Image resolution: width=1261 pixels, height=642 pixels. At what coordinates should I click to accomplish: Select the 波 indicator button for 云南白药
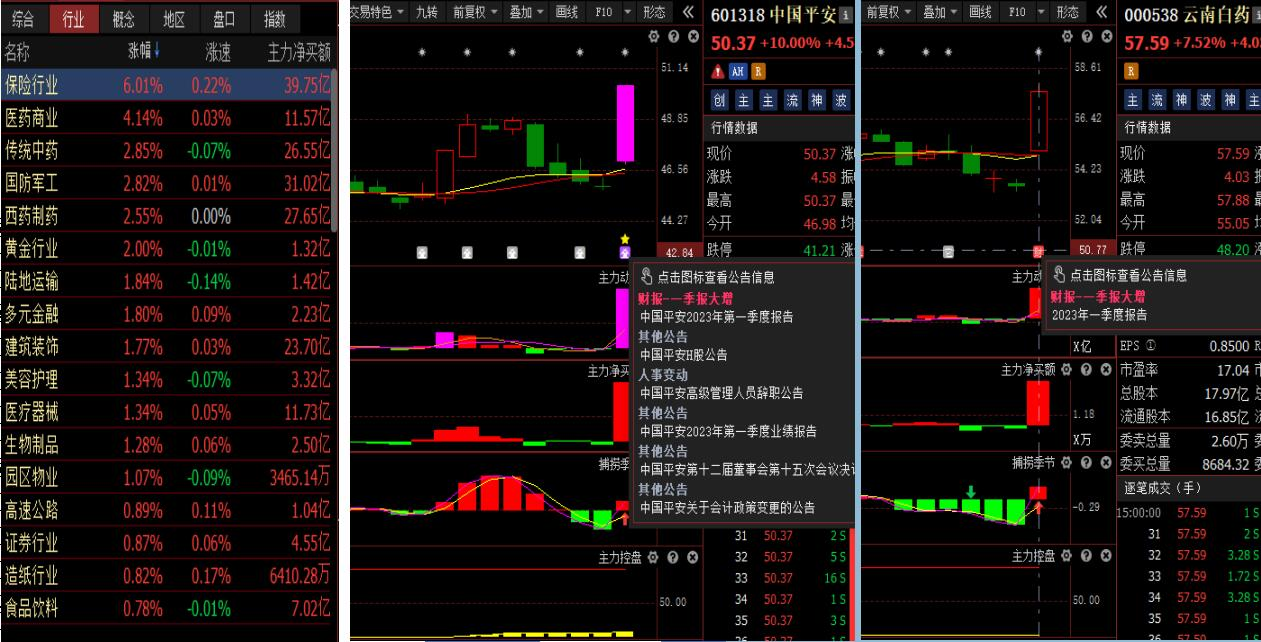click(1206, 100)
